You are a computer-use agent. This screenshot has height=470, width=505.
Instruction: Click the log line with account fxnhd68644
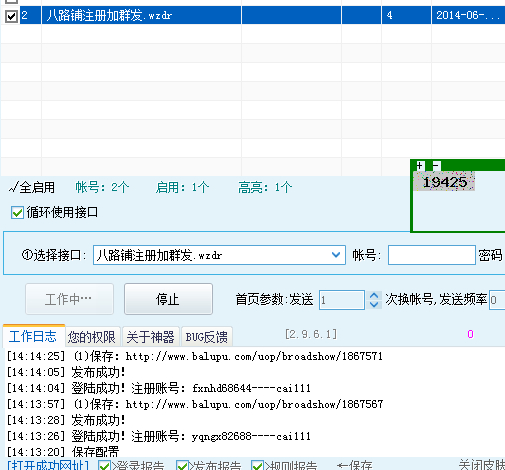point(159,388)
